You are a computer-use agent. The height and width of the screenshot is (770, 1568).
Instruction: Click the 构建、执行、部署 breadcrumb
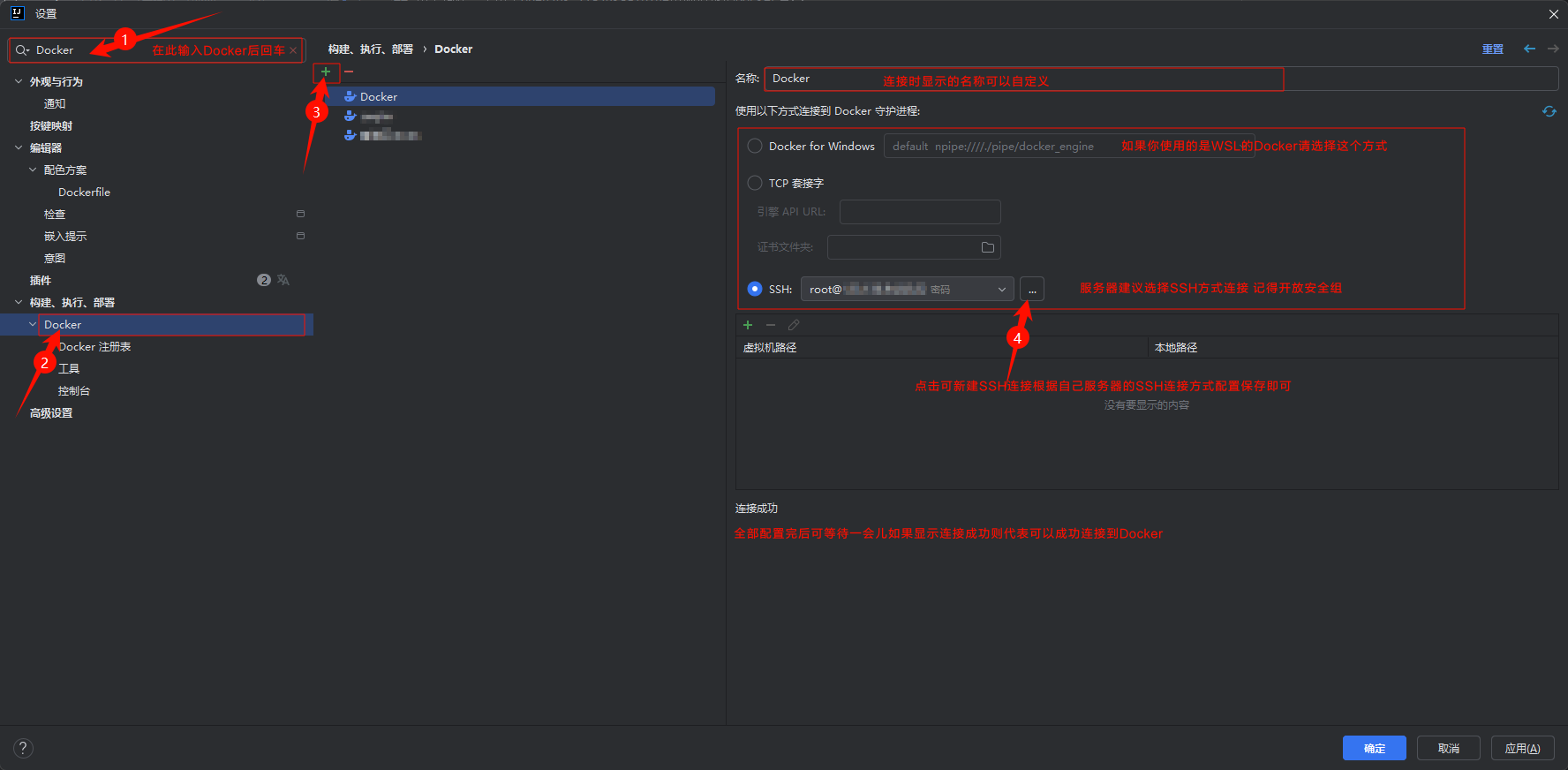371,49
